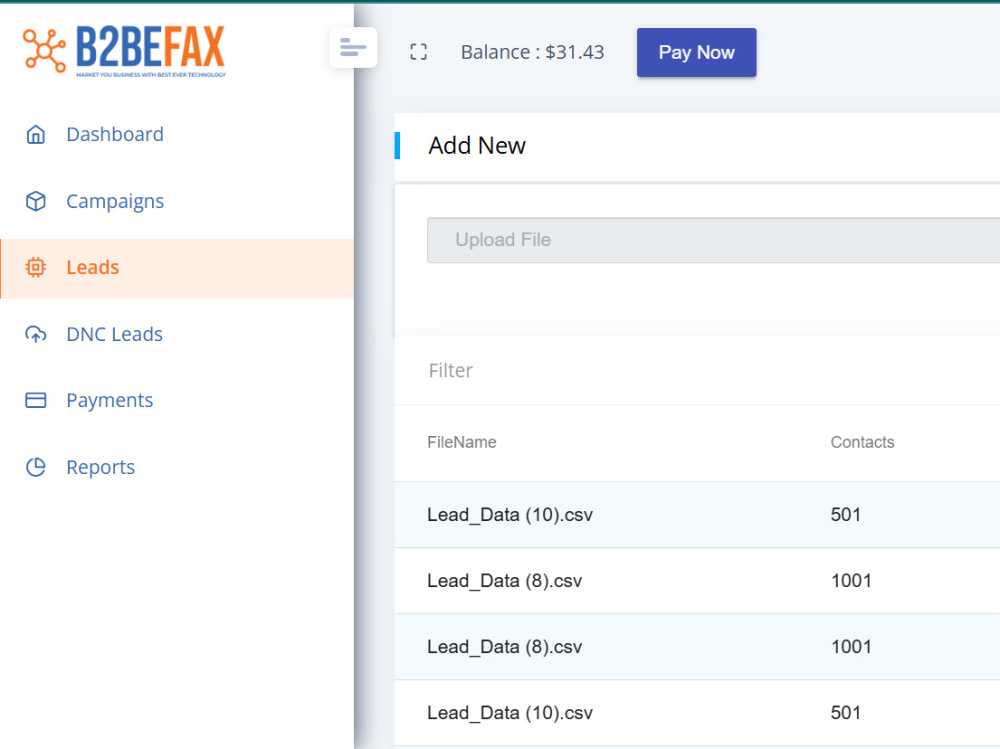Screen dimensions: 1000x749
Task: Click the Pay Now button
Action: click(696, 52)
